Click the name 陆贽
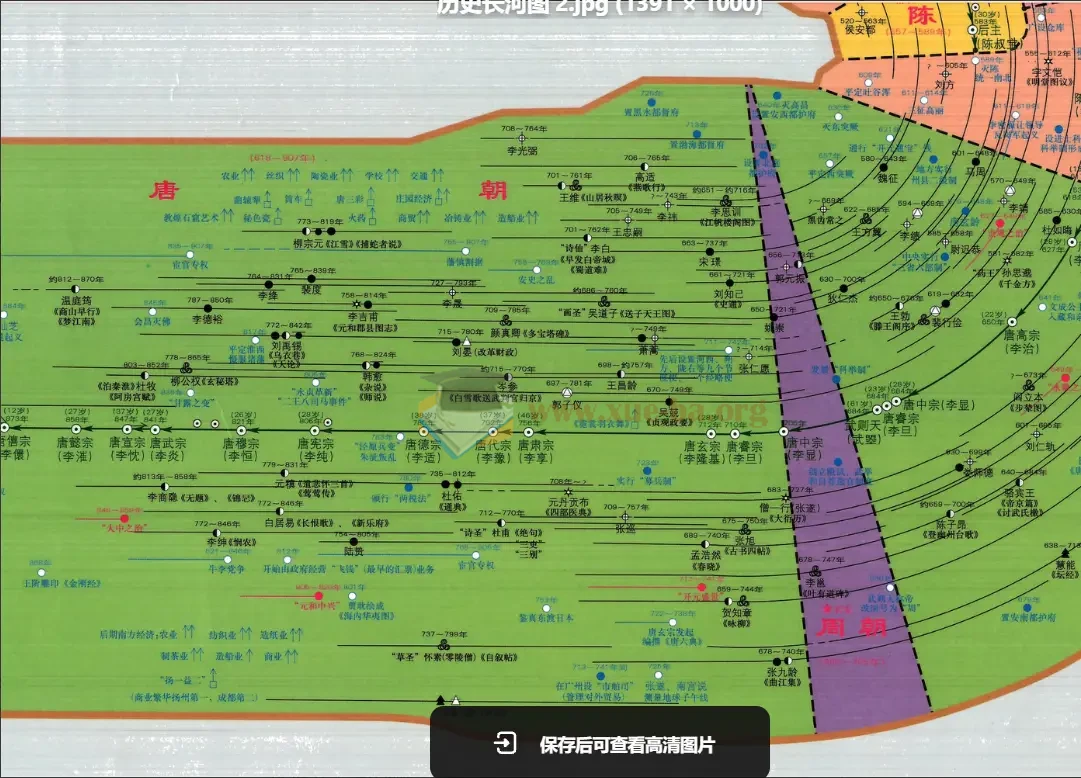Image resolution: width=1081 pixels, height=778 pixels. (353, 550)
